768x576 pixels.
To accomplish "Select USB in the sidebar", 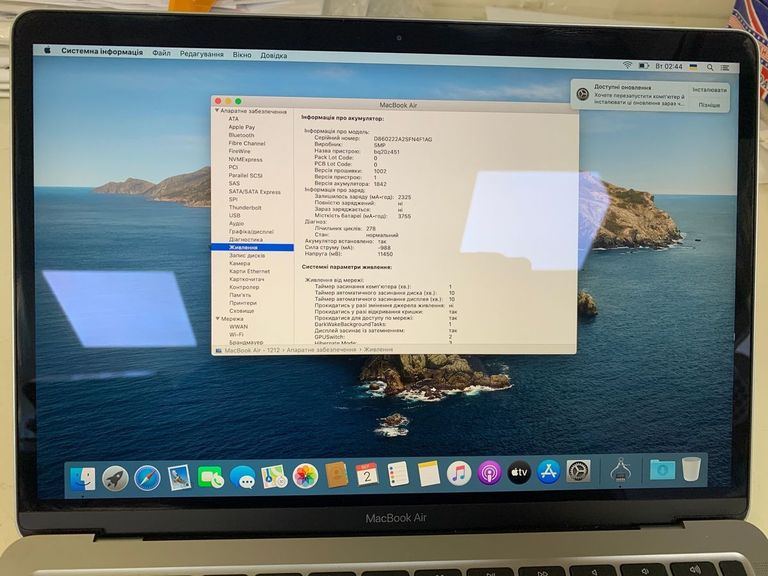I will tap(235, 216).
